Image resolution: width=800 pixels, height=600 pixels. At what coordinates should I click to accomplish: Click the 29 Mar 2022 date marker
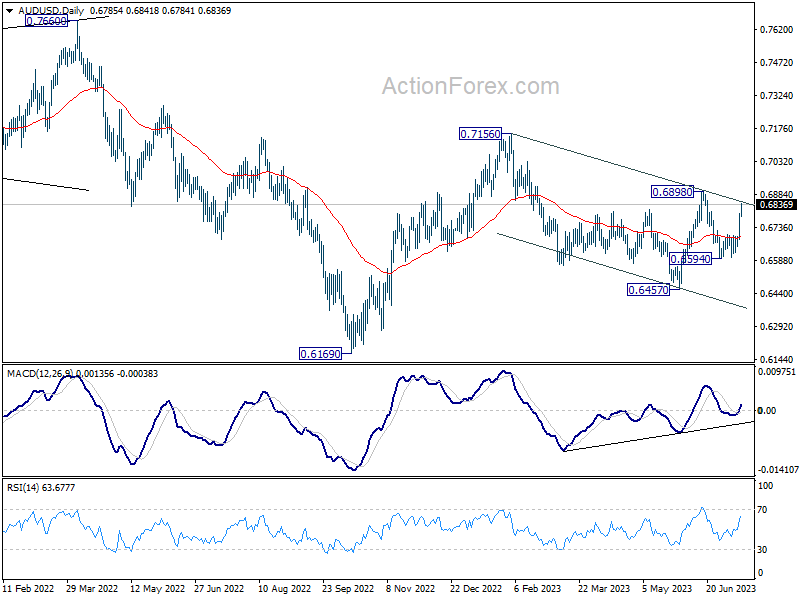click(92, 588)
